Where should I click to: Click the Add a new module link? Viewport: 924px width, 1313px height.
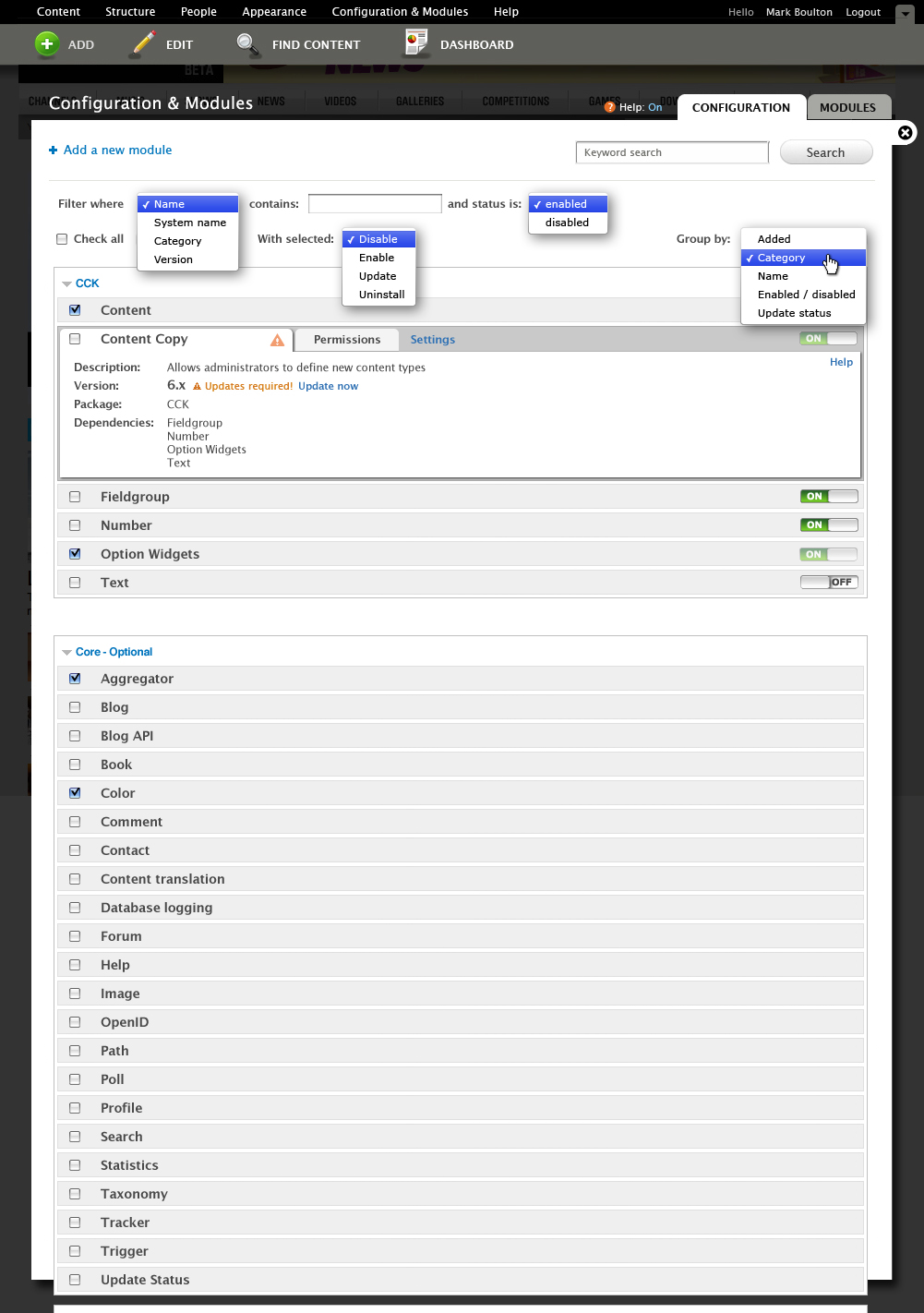(117, 150)
